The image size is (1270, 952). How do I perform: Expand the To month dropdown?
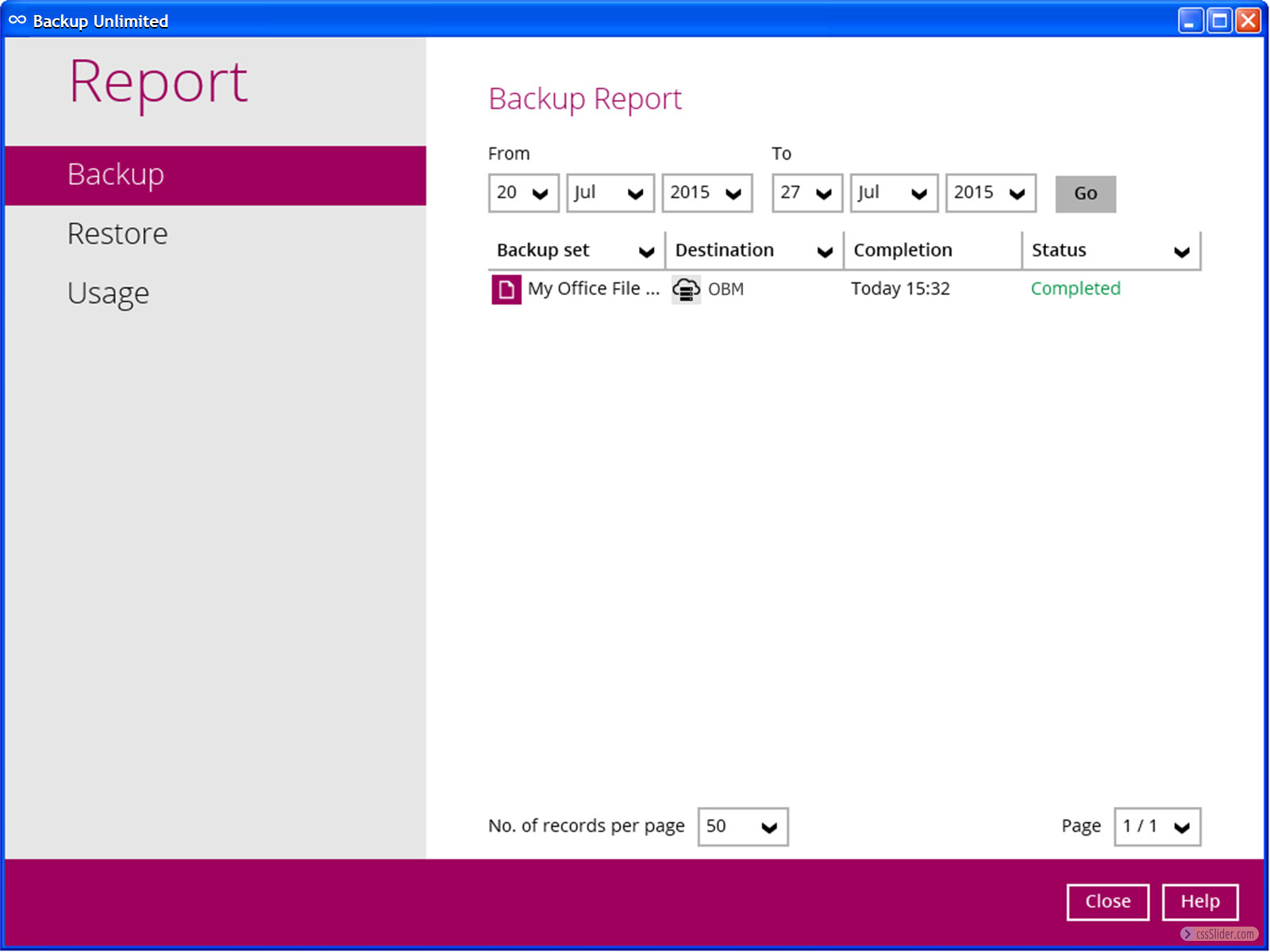(x=893, y=194)
